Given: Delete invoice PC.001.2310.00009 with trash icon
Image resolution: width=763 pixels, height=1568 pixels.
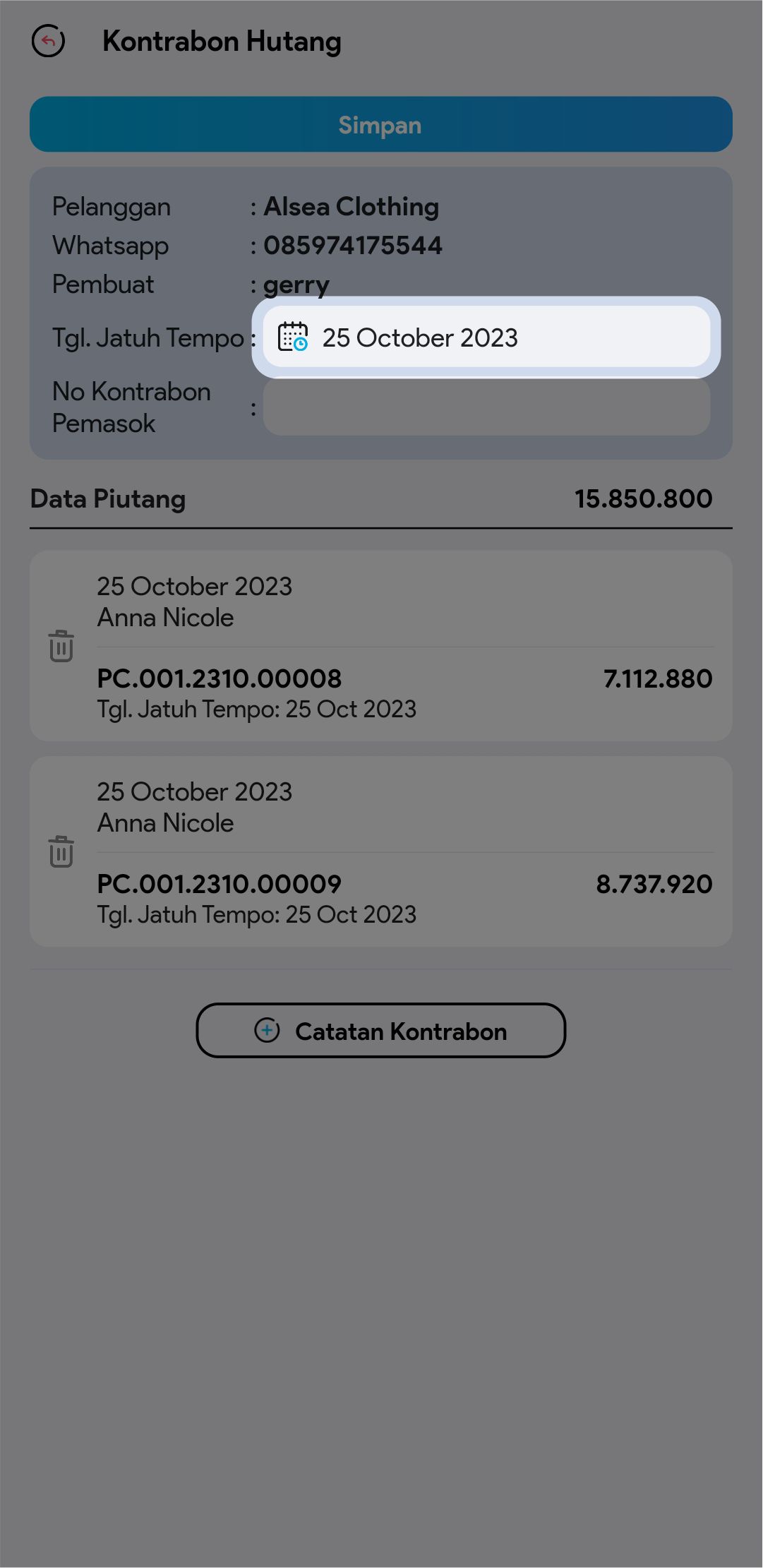Looking at the screenshot, I should click(61, 851).
